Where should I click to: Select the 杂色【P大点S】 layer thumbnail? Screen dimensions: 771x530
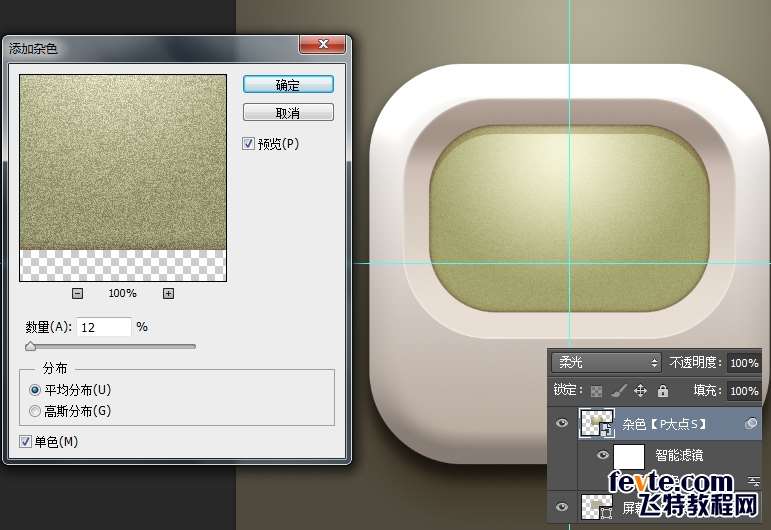[x=597, y=423]
